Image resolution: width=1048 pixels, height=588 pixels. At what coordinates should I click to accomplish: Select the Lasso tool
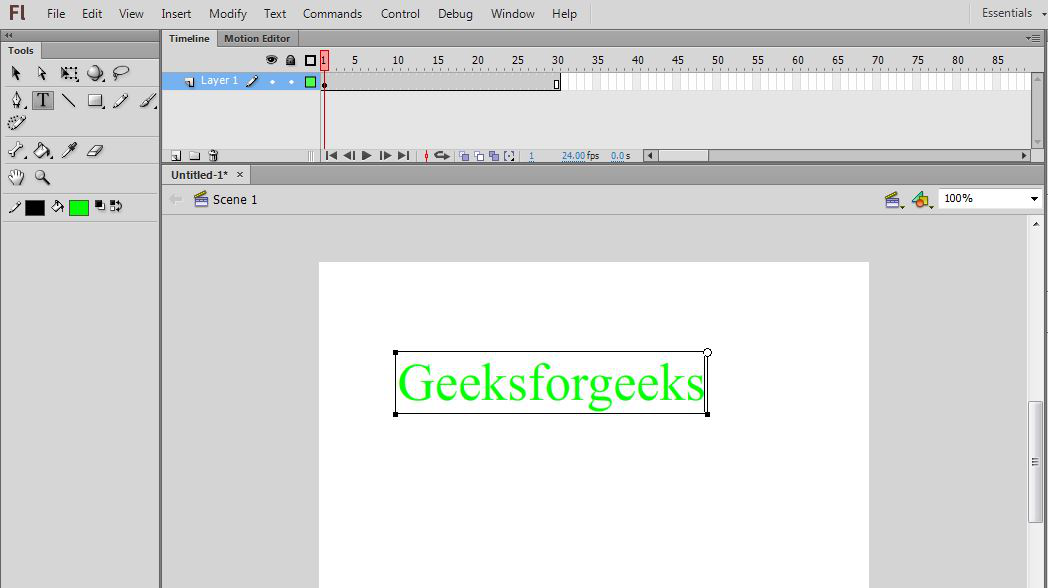pos(121,73)
